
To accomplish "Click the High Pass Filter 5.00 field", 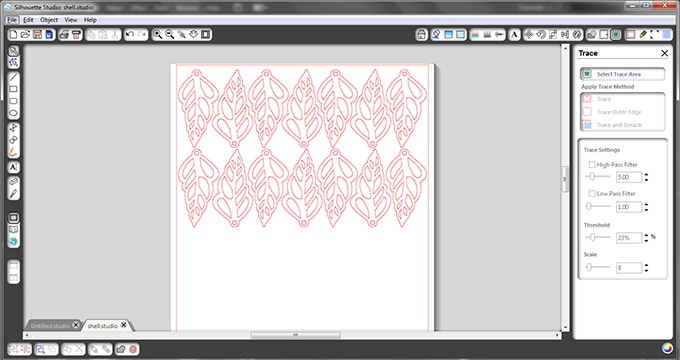I will (629, 177).
